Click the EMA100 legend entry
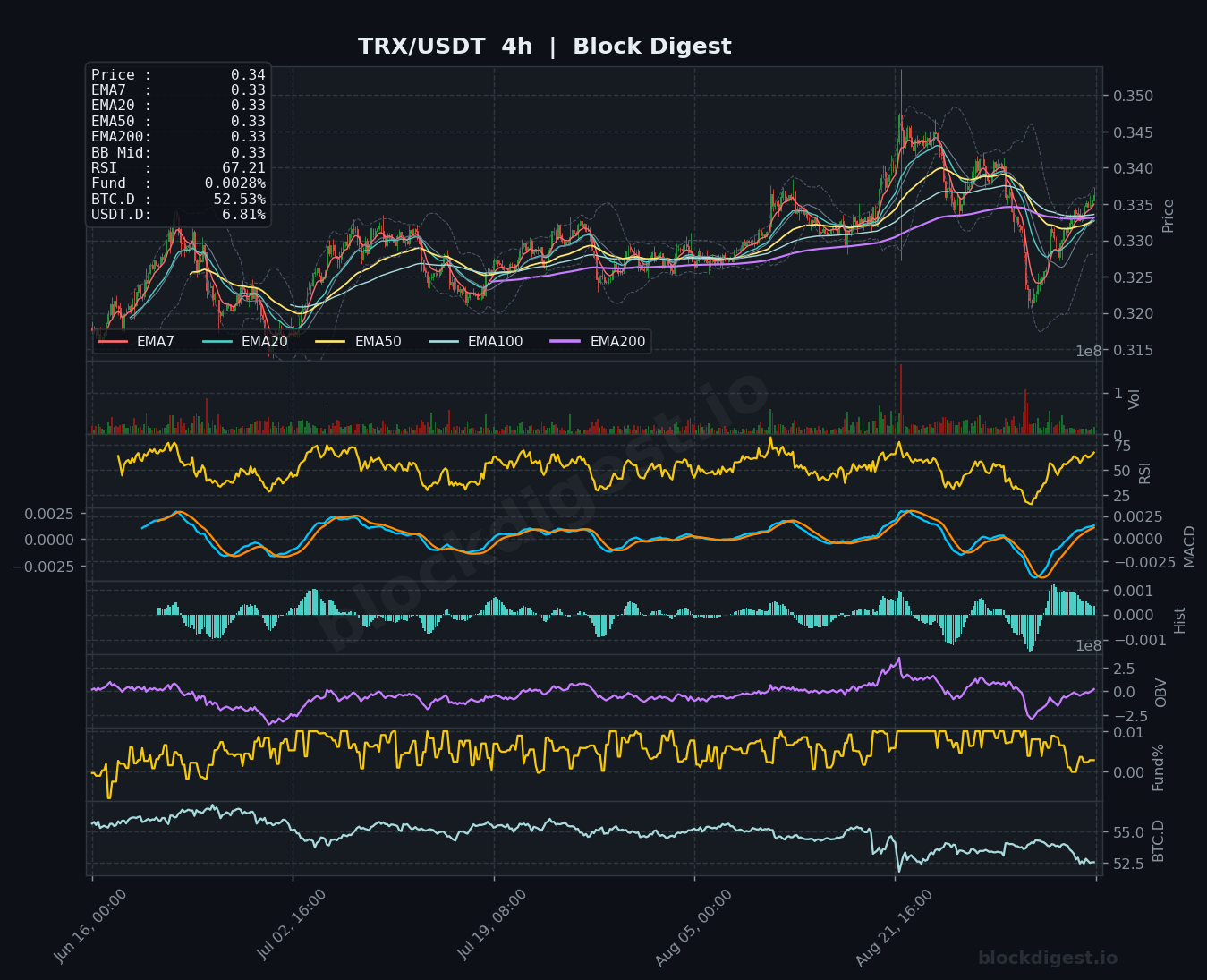This screenshot has height=980, width=1207. coord(476,342)
